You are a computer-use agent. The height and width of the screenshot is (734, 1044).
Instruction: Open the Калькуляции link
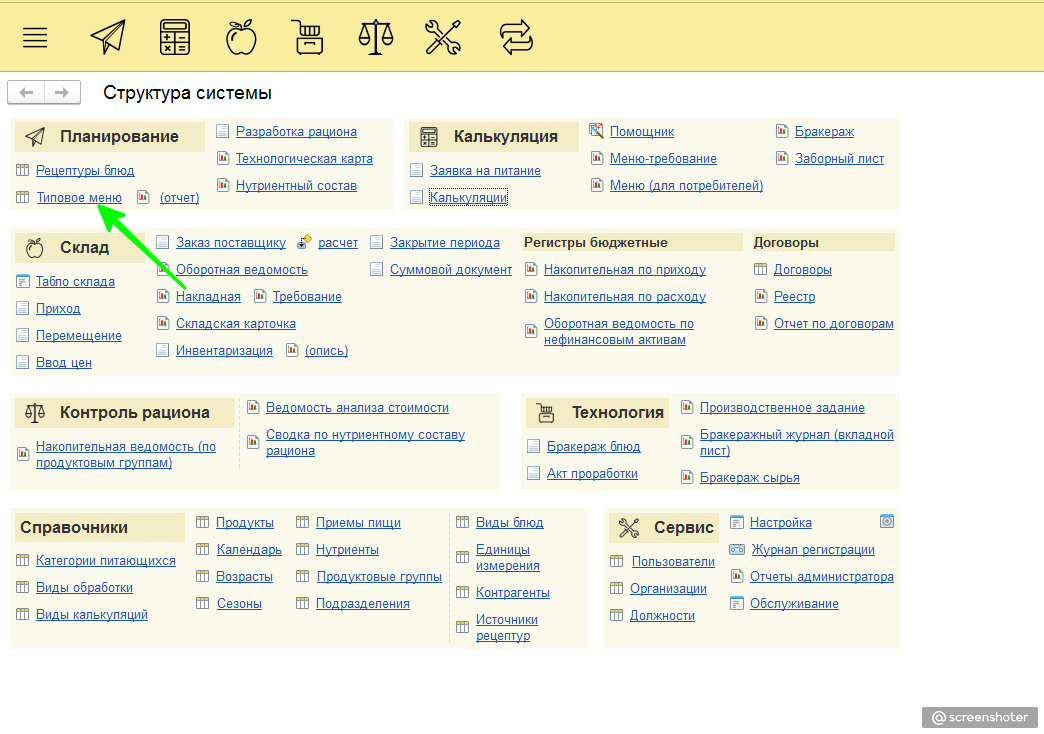[x=468, y=198]
